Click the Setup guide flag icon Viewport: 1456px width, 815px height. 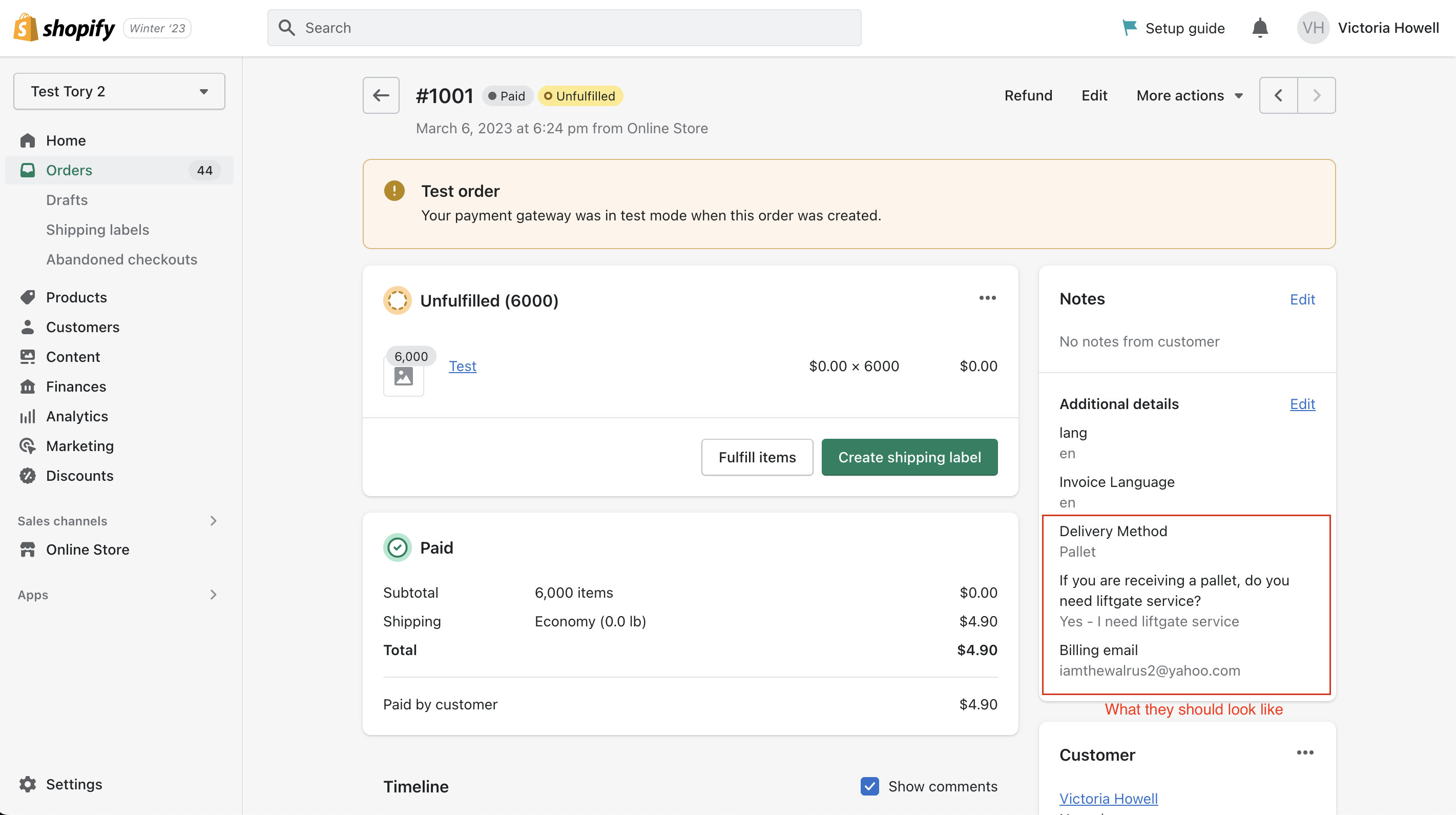pyautogui.click(x=1129, y=27)
